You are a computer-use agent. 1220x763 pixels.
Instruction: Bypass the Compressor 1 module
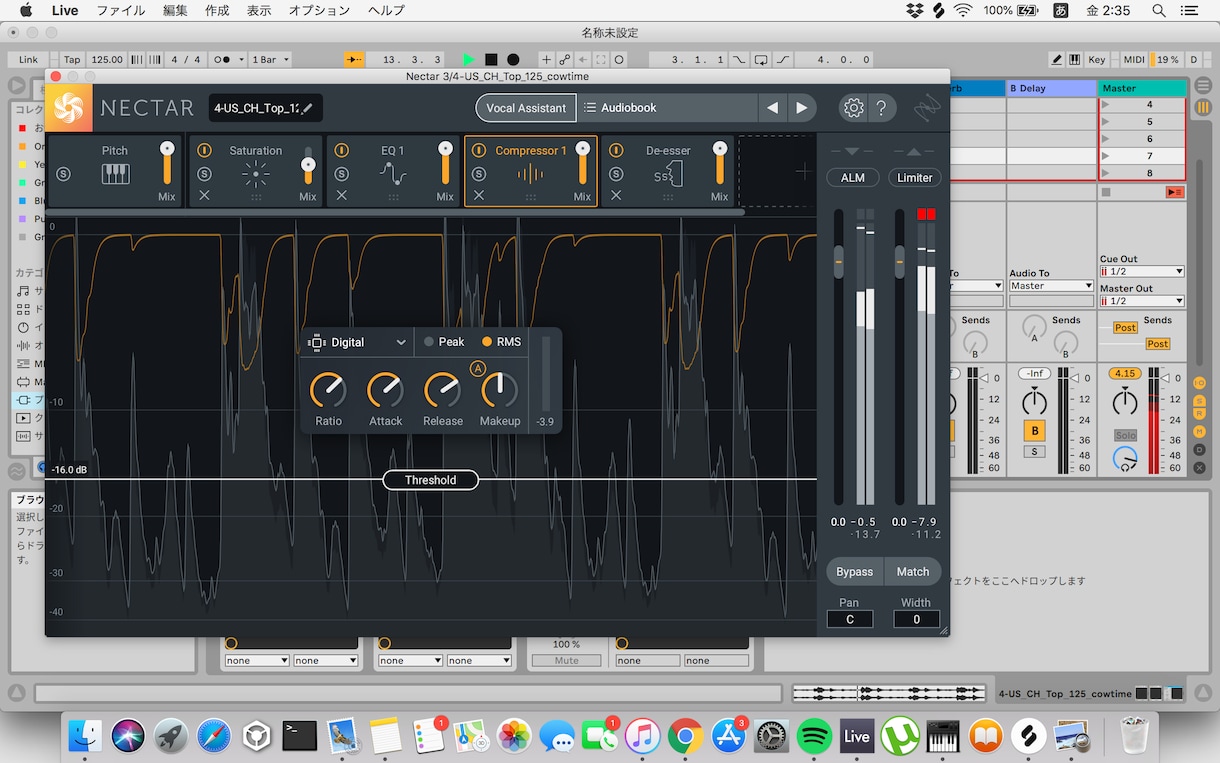point(479,151)
